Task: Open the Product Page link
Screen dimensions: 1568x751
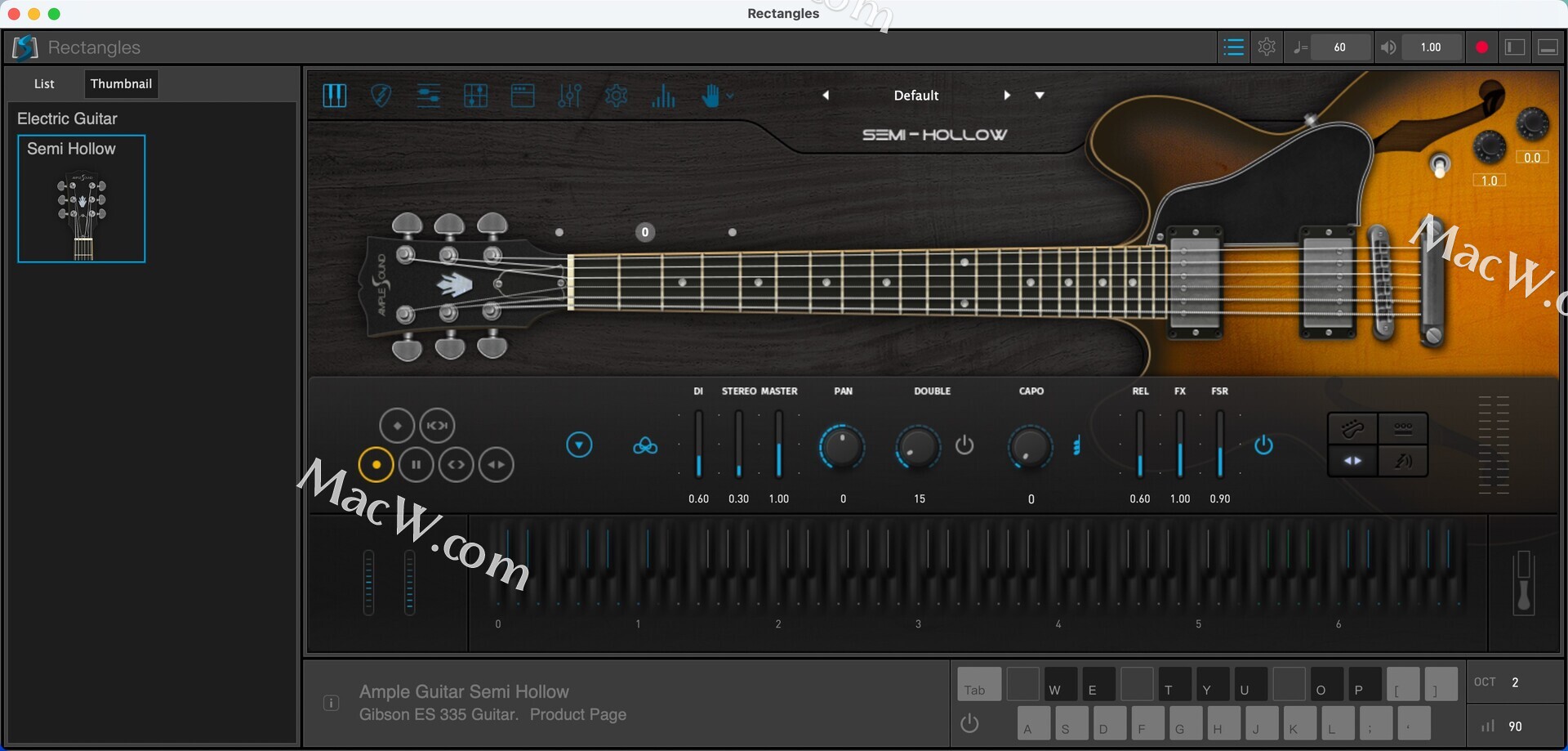Action: point(578,715)
